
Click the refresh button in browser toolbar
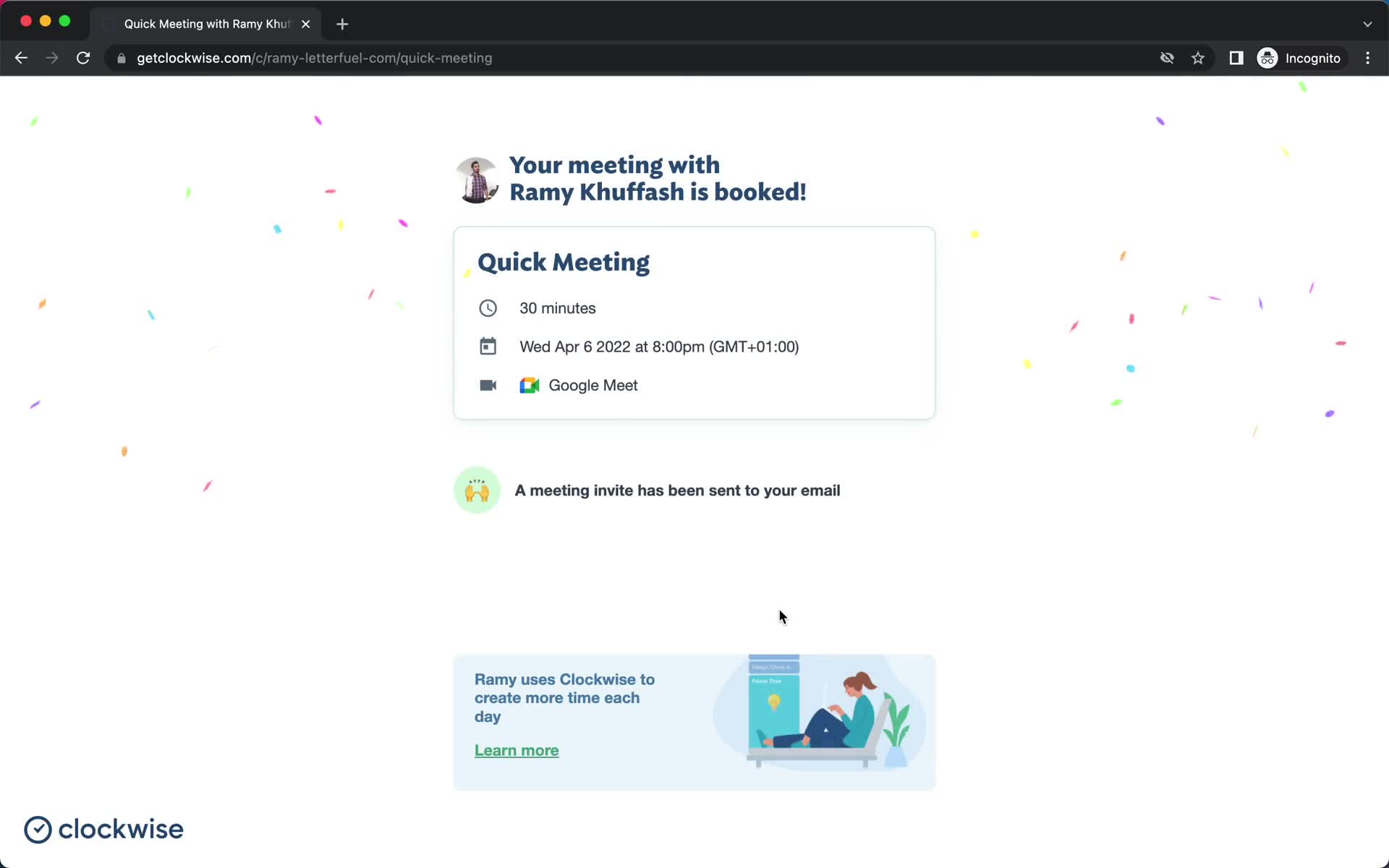85,58
